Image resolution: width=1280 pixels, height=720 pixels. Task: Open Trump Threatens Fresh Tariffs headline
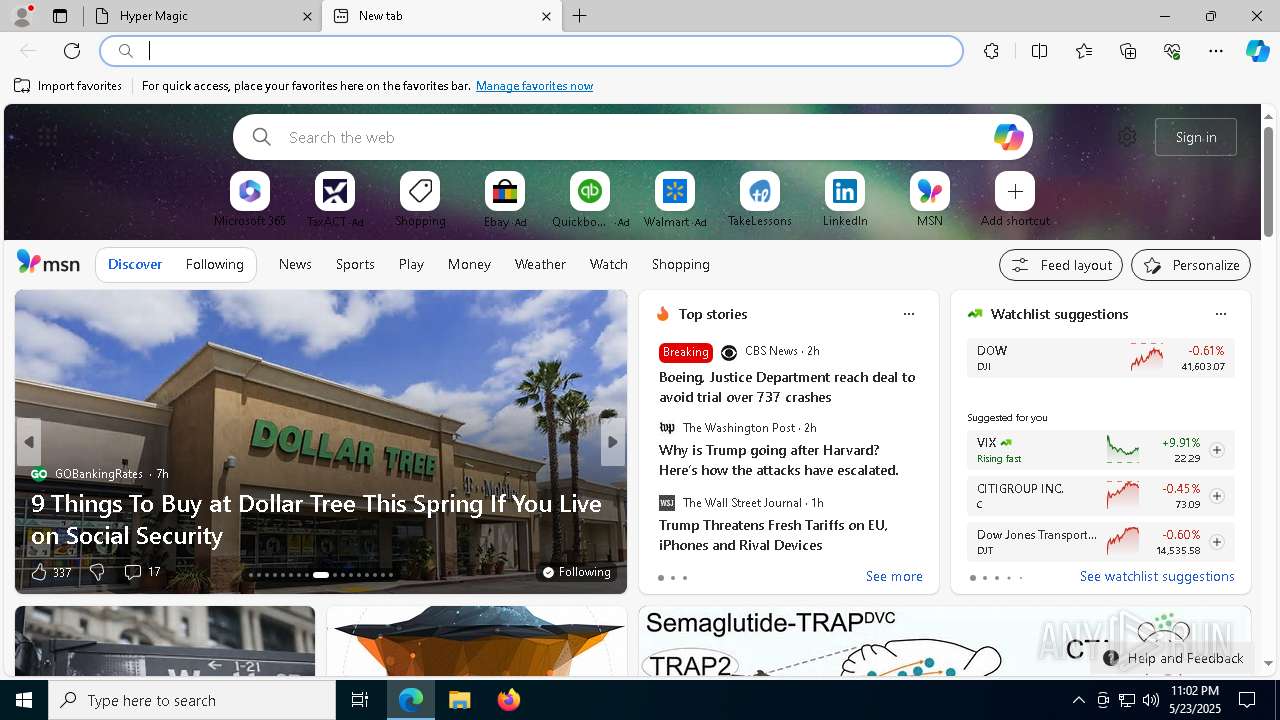click(773, 535)
